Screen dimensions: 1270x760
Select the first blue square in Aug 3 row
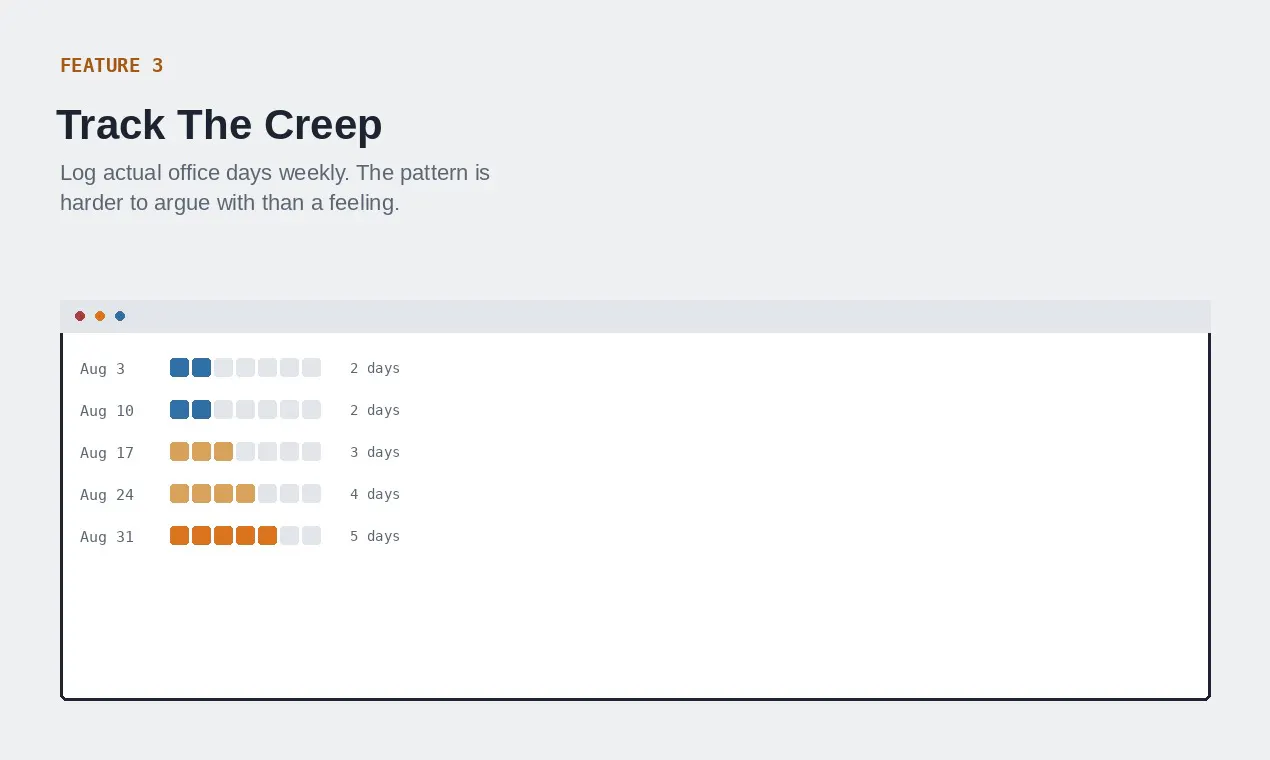[x=180, y=368]
